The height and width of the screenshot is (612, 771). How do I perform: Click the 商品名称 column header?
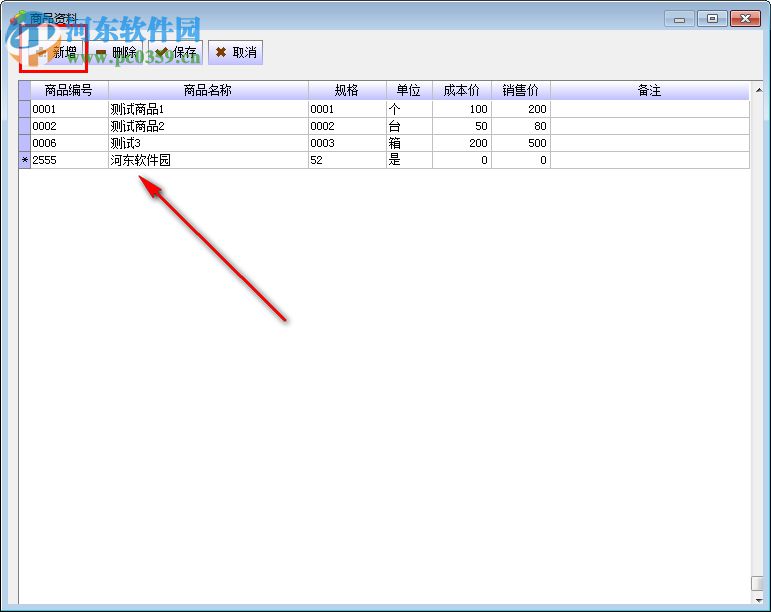pos(208,90)
